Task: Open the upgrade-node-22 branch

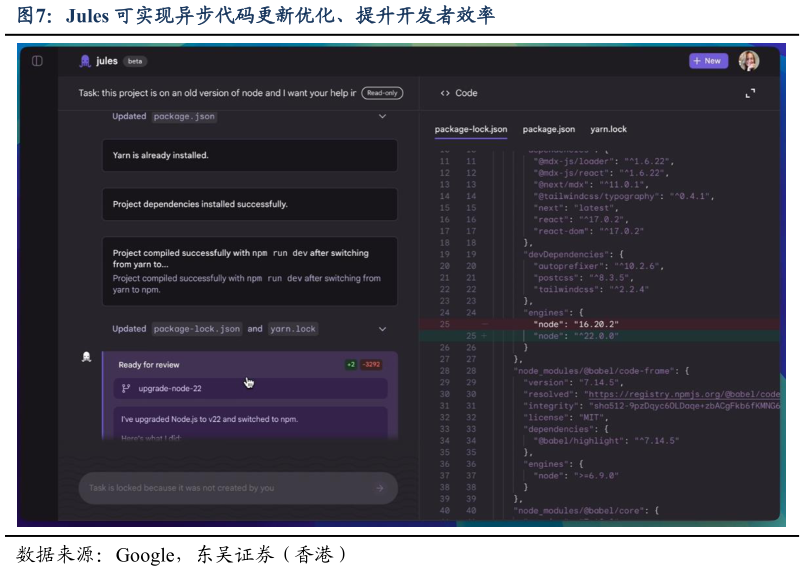Action: pos(251,389)
